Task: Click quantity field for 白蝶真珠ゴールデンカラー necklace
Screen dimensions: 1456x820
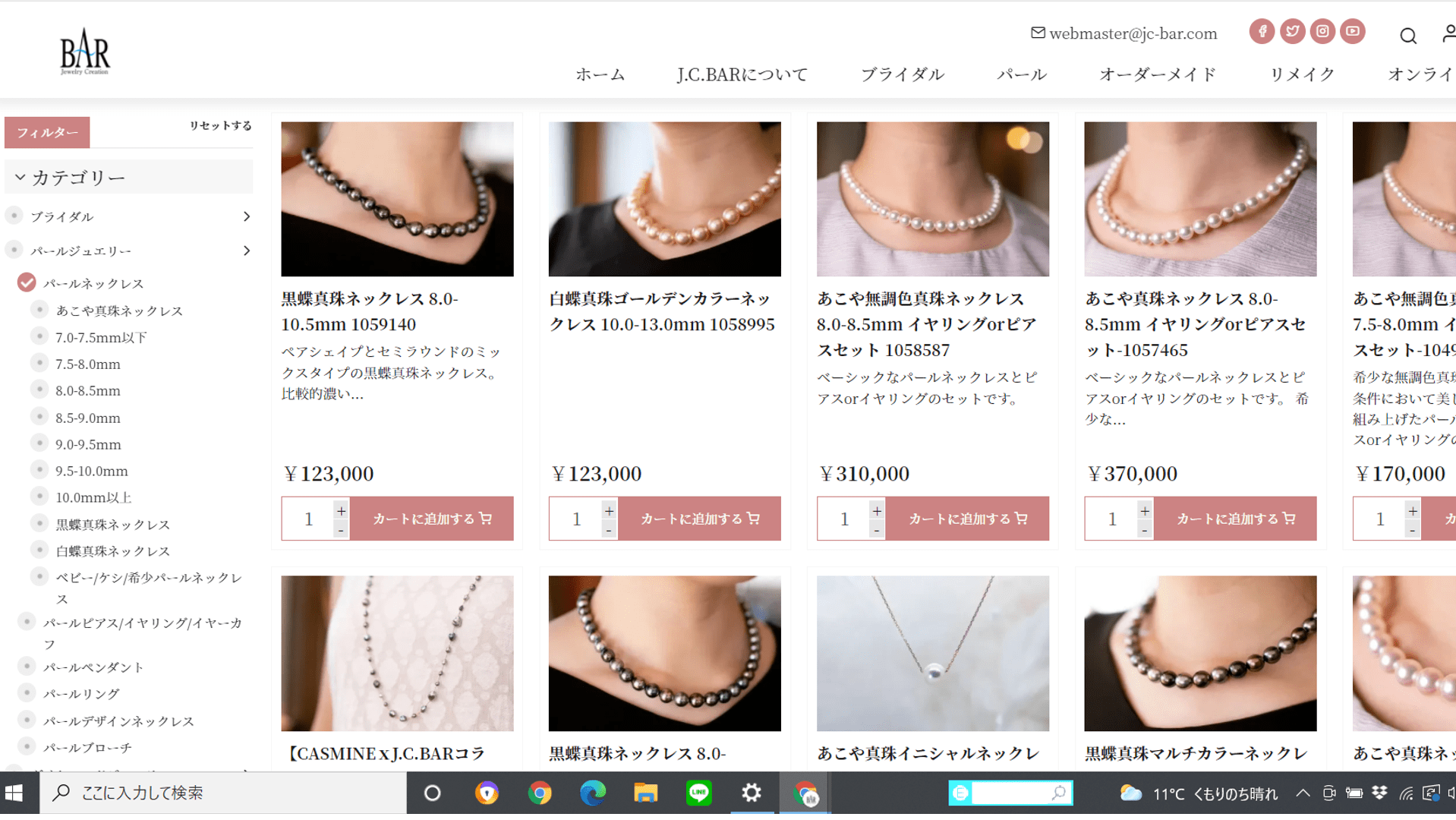Action: pyautogui.click(x=576, y=519)
